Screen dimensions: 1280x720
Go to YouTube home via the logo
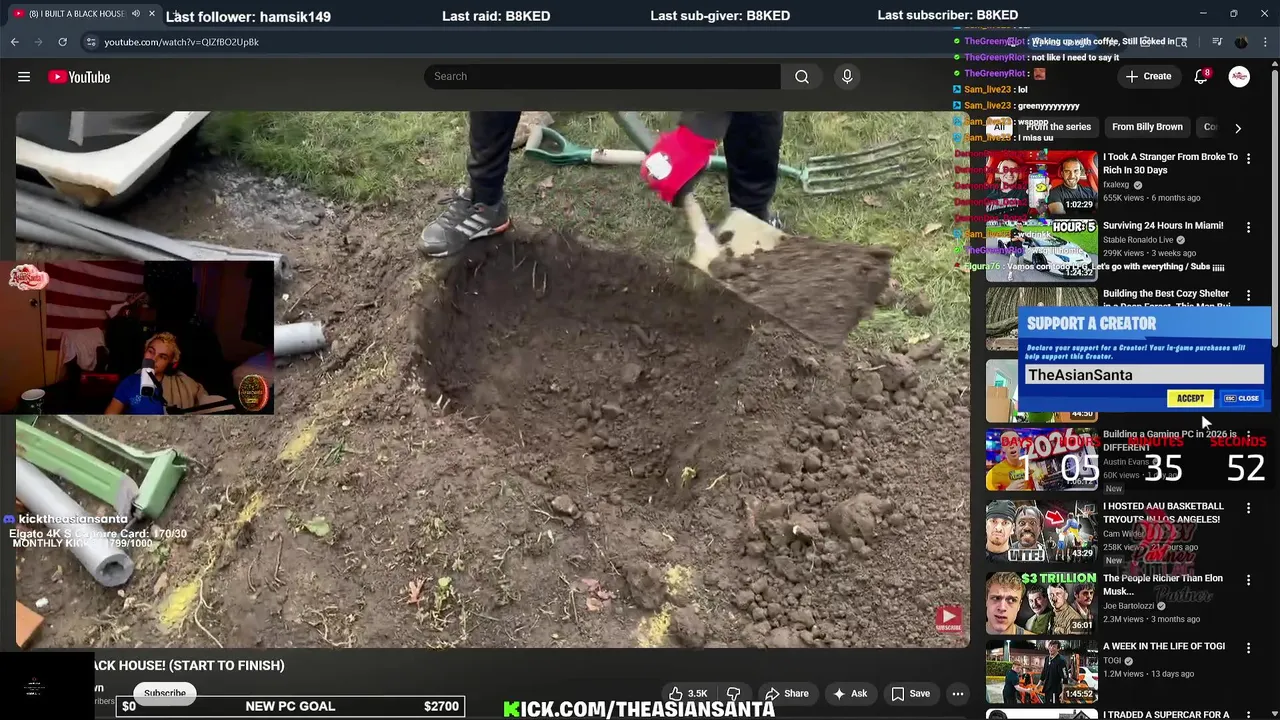tap(79, 77)
